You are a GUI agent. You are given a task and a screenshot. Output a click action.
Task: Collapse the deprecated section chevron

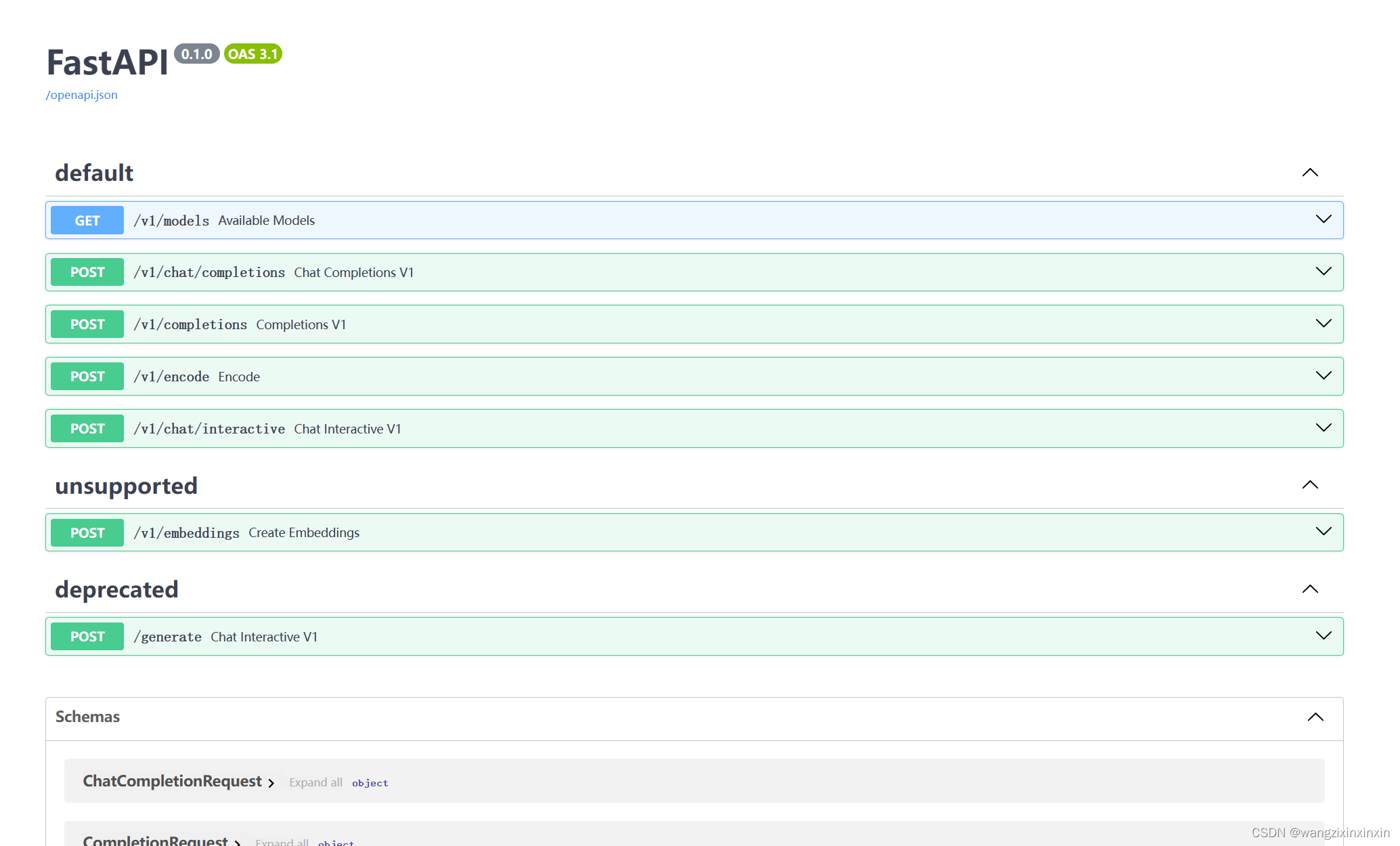1310,589
